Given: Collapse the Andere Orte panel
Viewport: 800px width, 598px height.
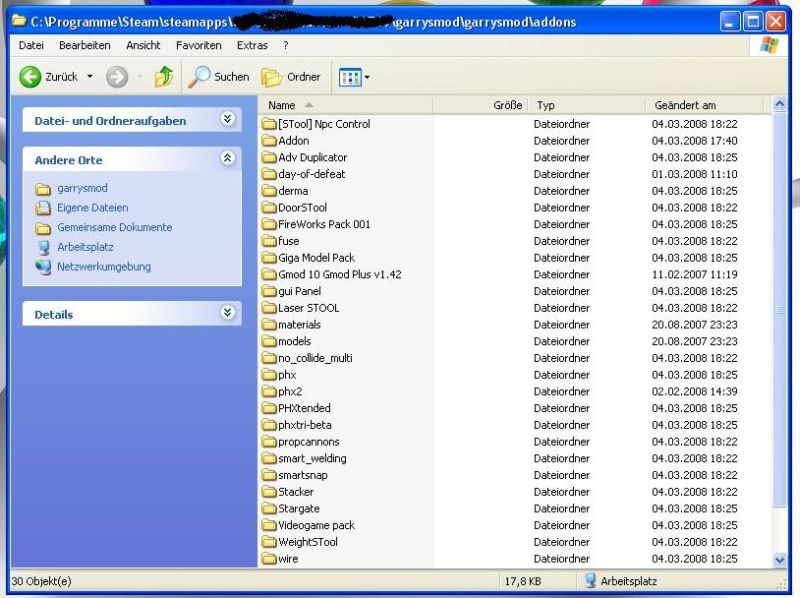Looking at the screenshot, I should tap(228, 158).
